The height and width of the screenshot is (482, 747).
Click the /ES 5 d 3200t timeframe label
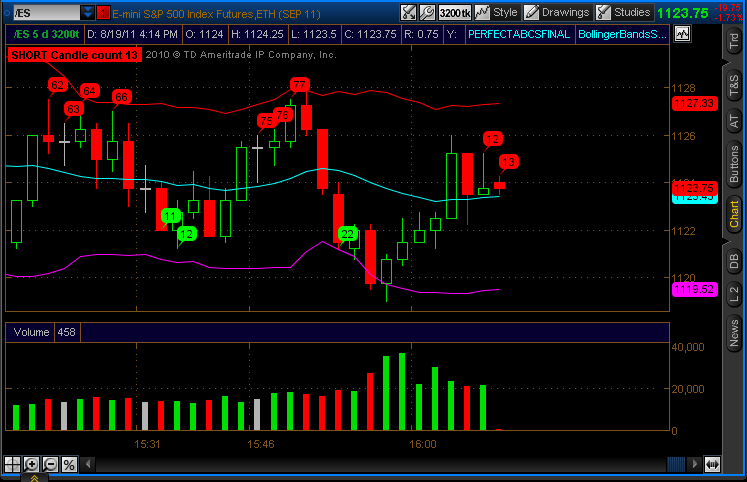[x=46, y=34]
